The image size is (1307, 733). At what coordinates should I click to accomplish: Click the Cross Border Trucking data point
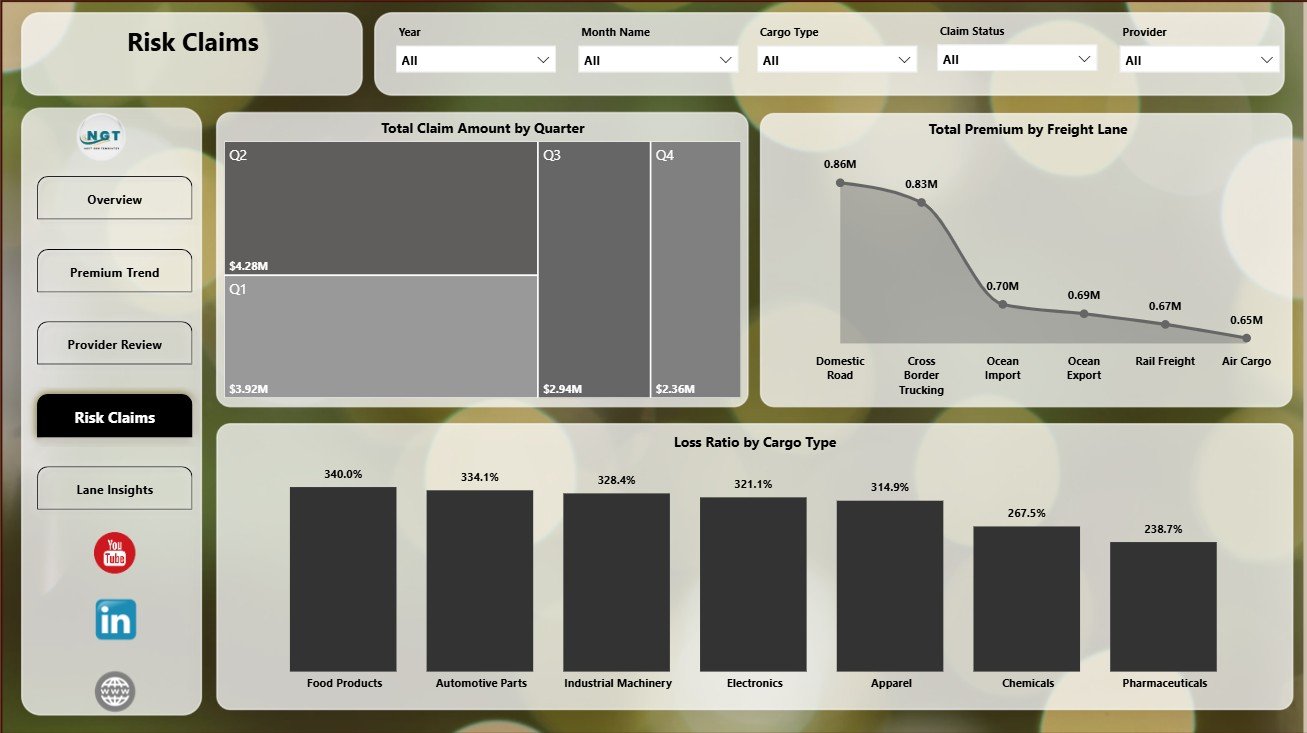coord(921,203)
